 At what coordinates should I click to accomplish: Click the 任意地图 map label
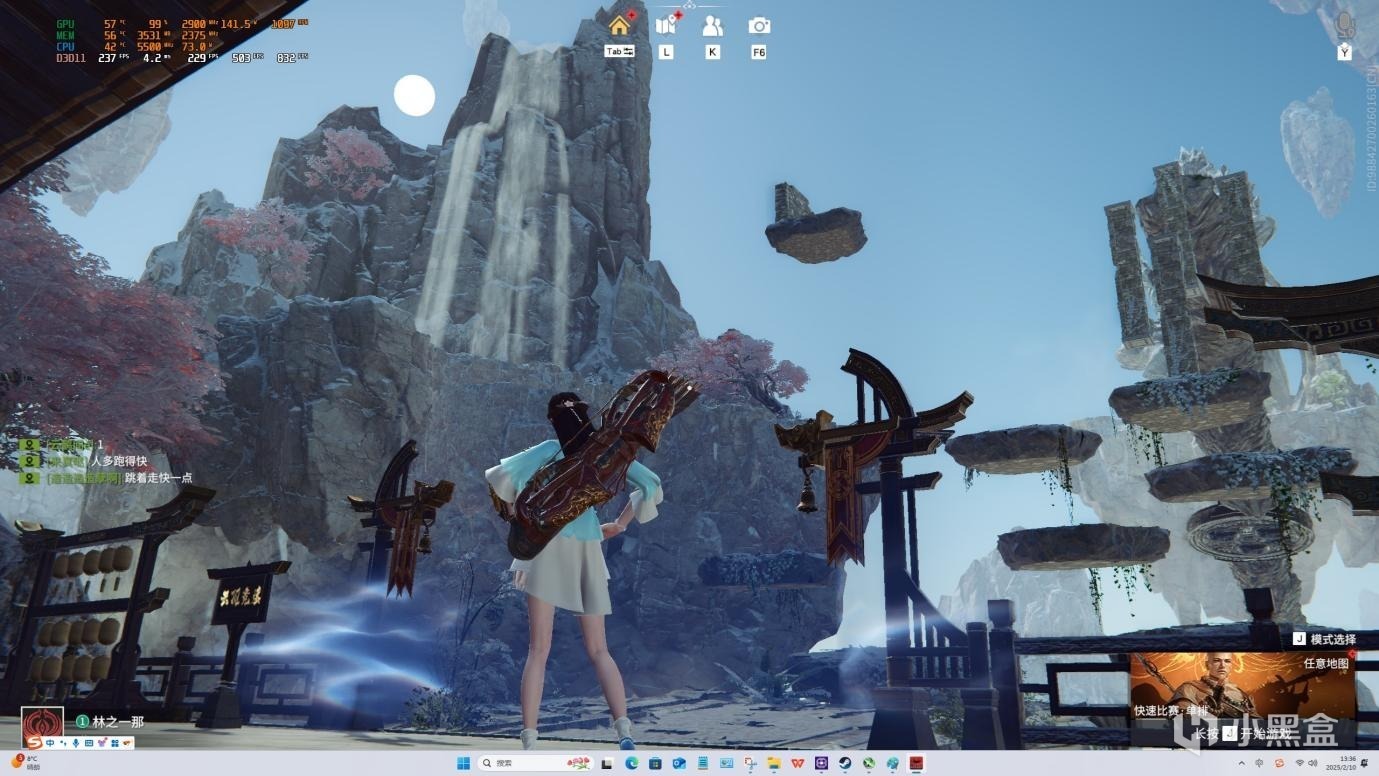[x=1326, y=663]
